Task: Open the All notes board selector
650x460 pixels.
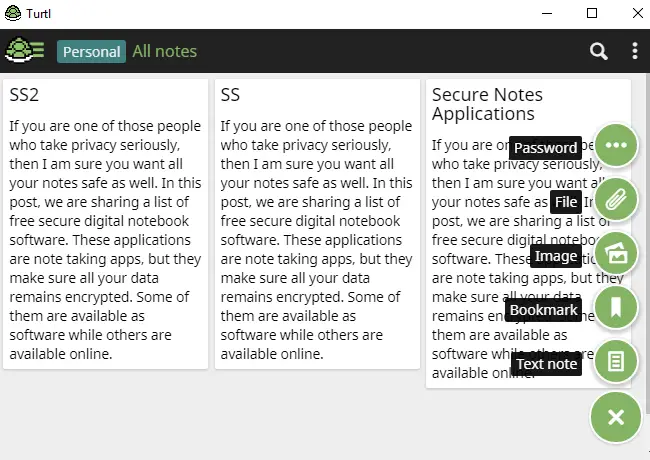Action: coord(165,51)
